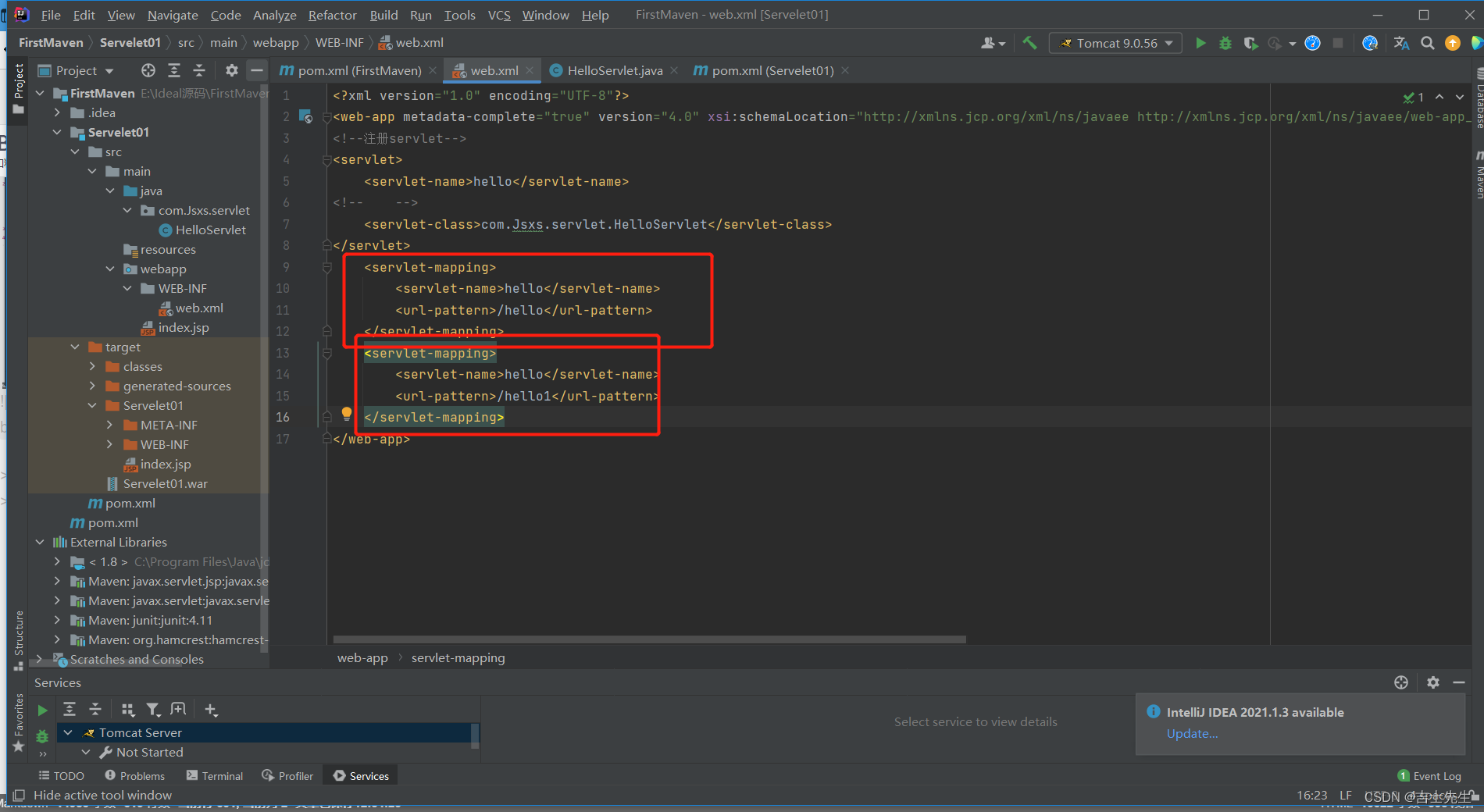Open the Event Log button
Viewport: 1484px width, 812px height.
[1429, 775]
